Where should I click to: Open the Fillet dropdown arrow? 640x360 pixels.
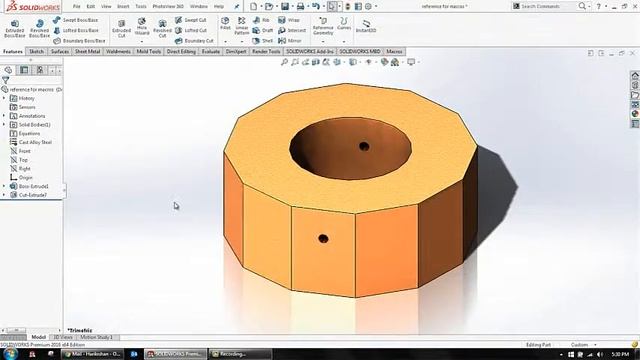tap(225, 42)
